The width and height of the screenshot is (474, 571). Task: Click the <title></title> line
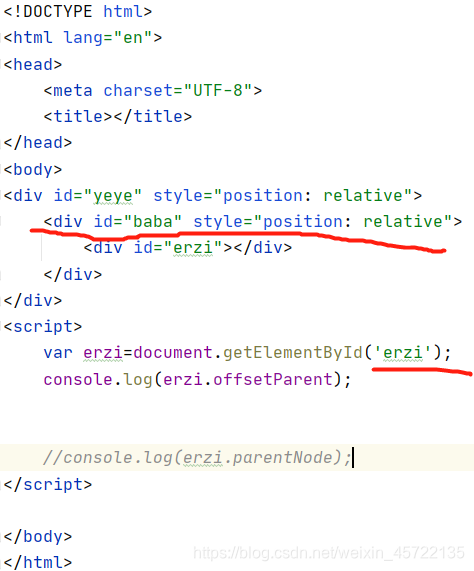118,117
